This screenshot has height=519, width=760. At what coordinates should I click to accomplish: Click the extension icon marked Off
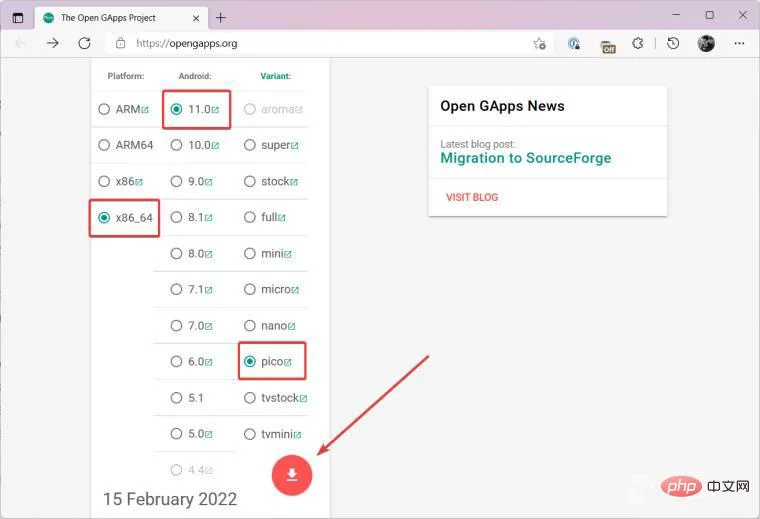608,47
